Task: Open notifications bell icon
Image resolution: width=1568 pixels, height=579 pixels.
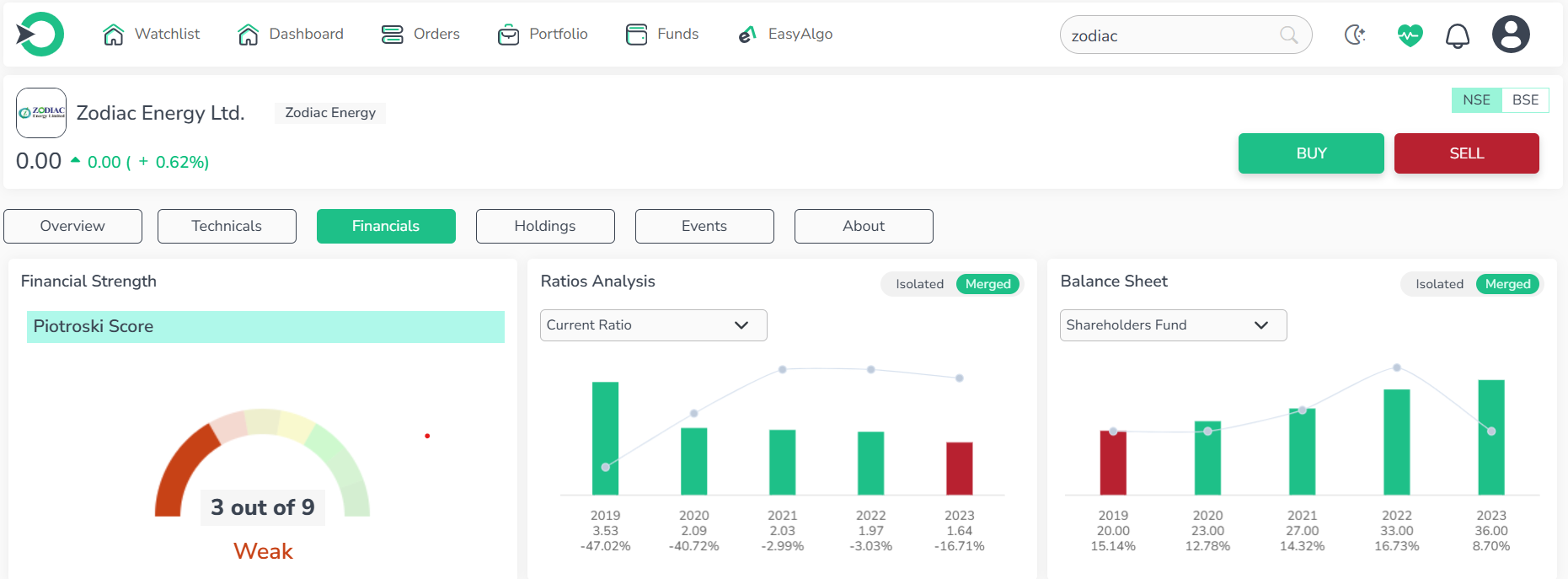Action: (1458, 35)
